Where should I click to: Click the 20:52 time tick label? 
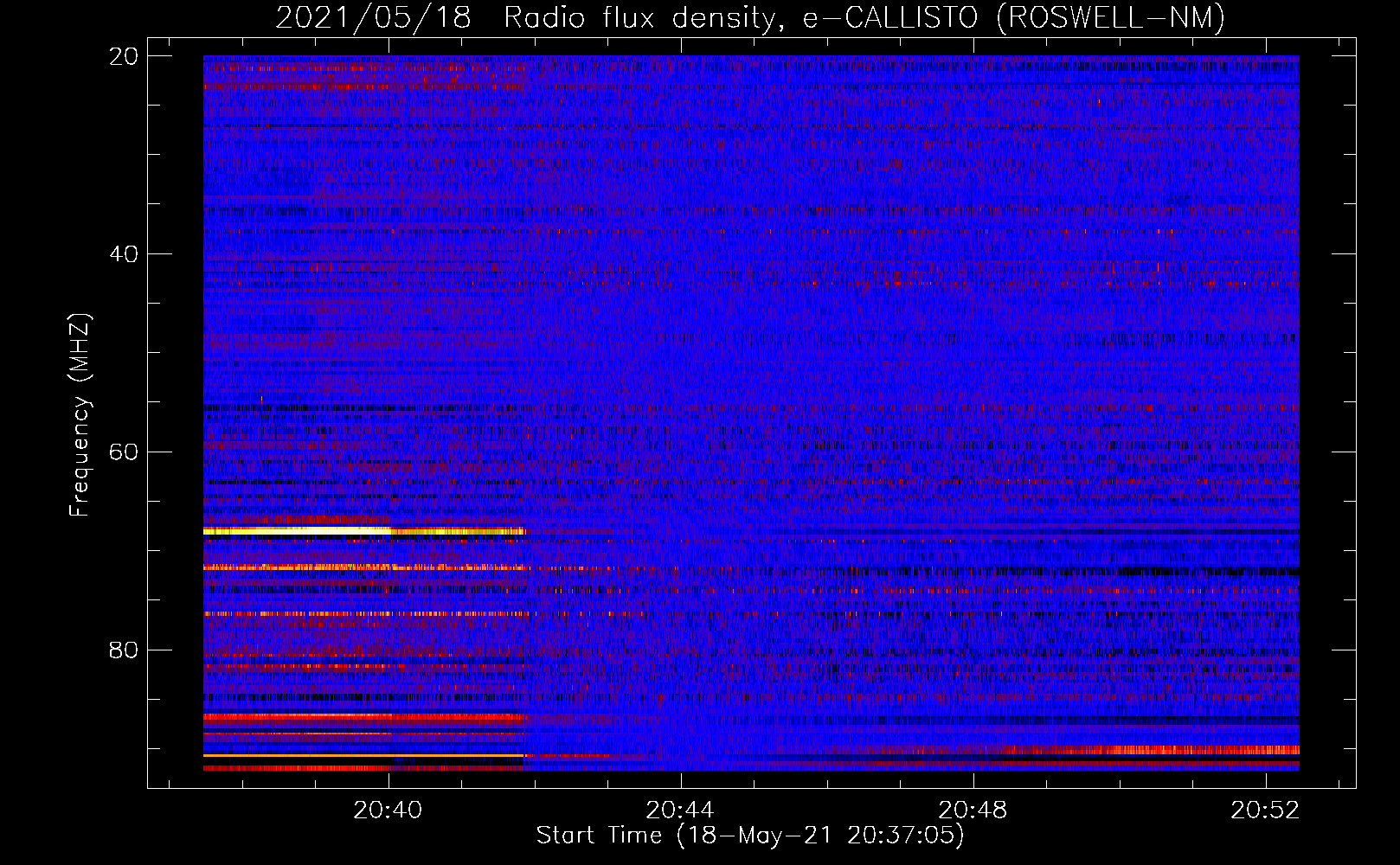pyautogui.click(x=1265, y=810)
